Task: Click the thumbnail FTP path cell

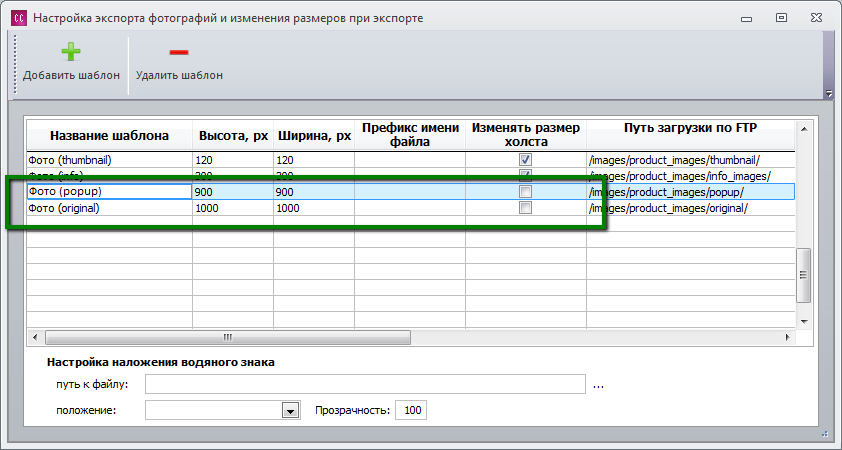Action: (691, 160)
